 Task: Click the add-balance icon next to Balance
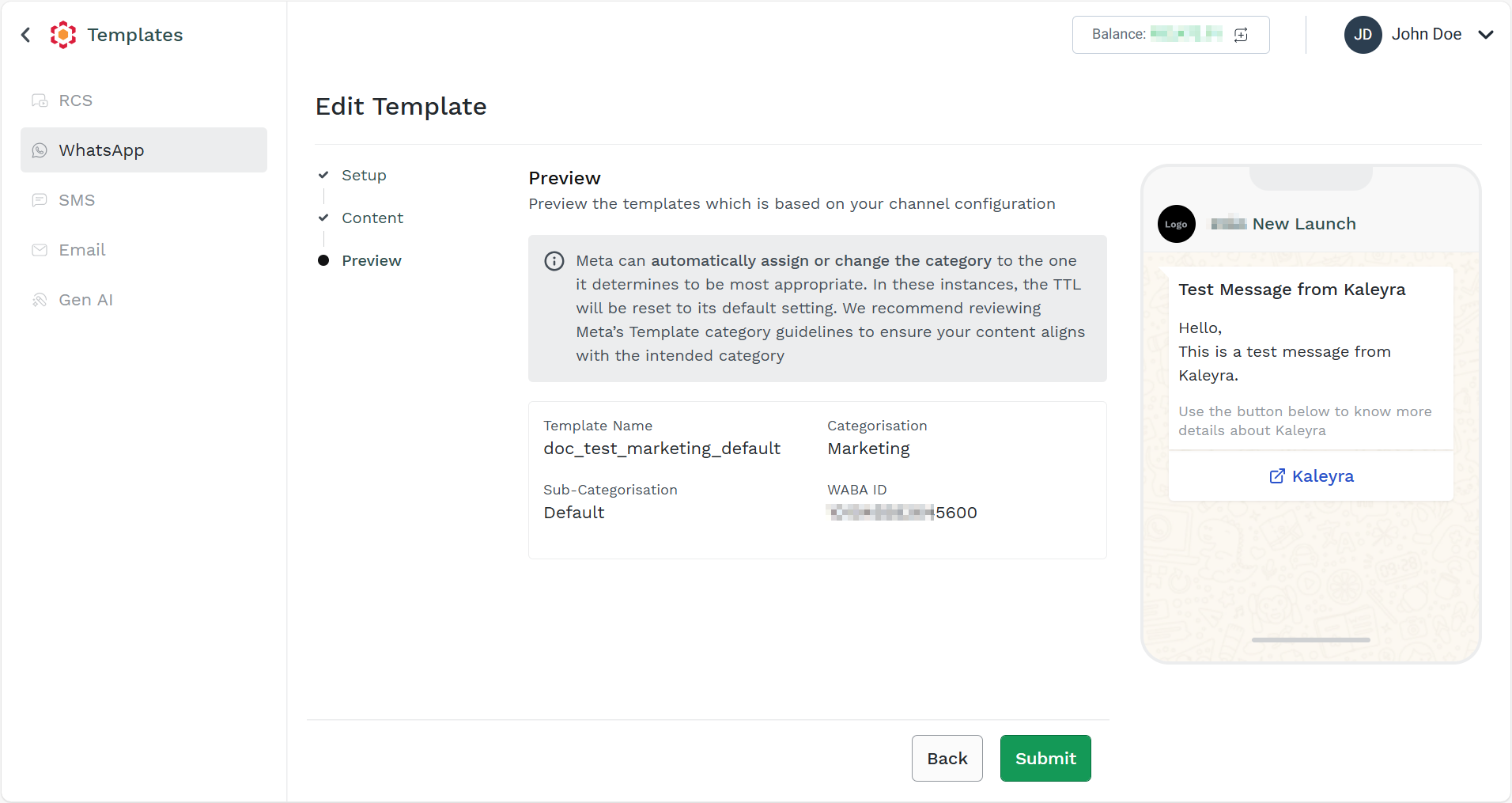(x=1241, y=35)
